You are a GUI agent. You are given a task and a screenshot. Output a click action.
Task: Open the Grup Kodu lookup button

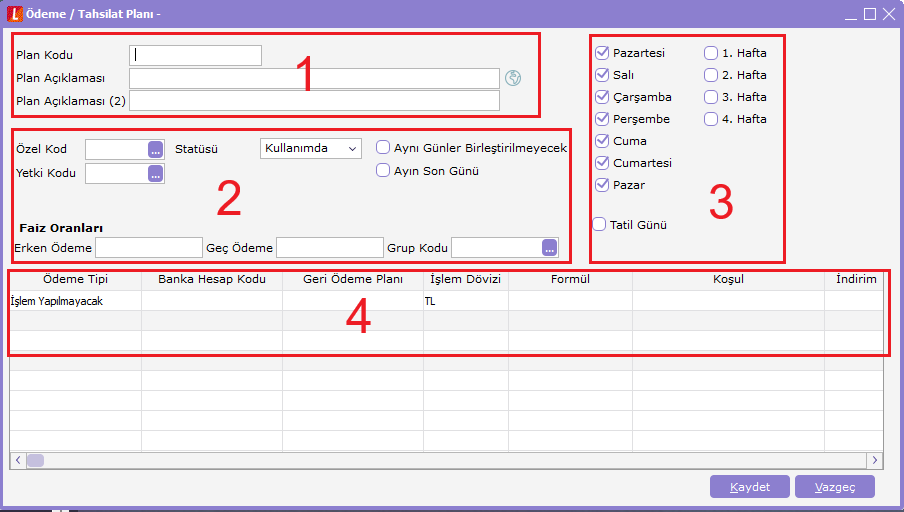pos(549,248)
